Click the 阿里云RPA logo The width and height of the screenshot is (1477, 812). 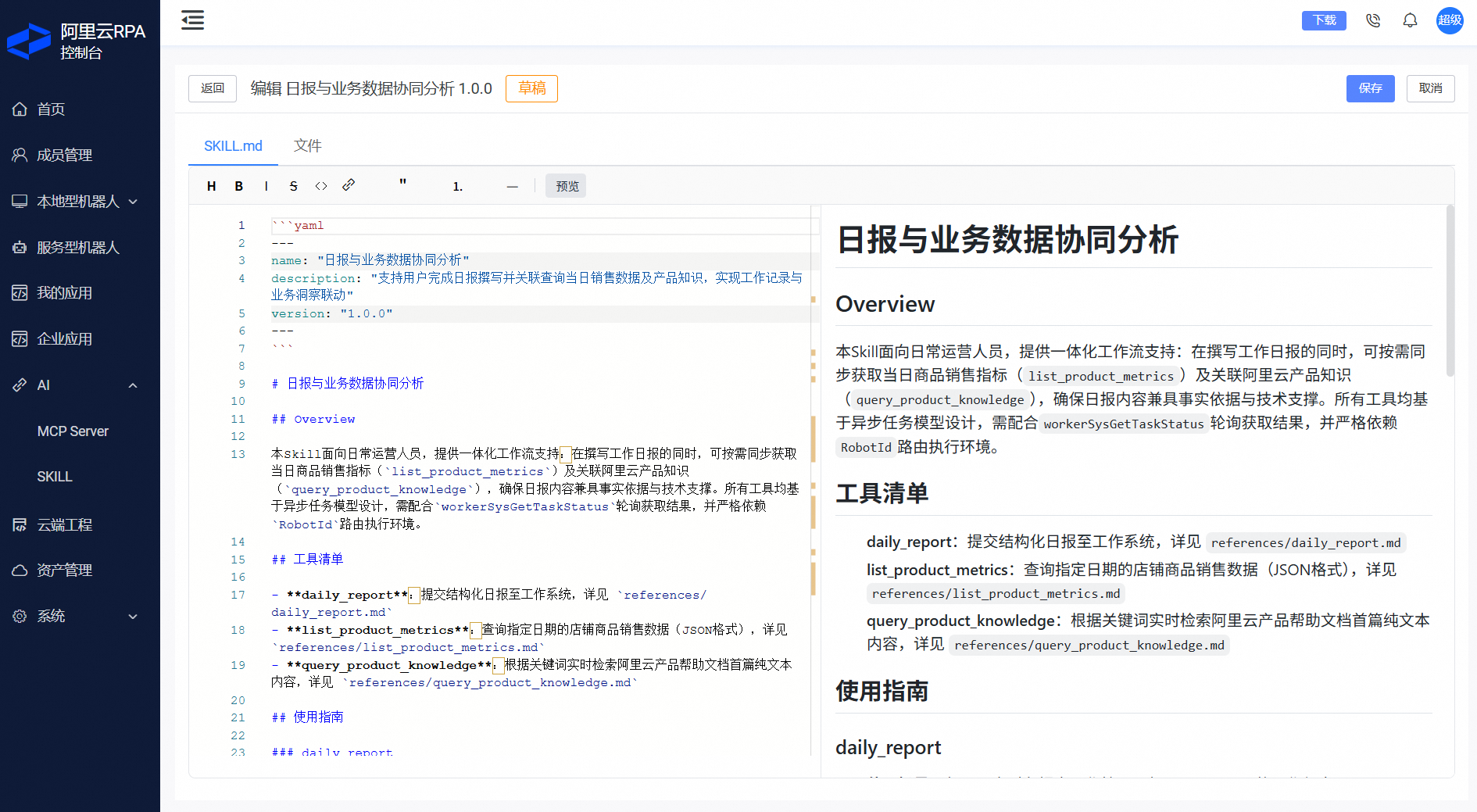pyautogui.click(x=77, y=41)
